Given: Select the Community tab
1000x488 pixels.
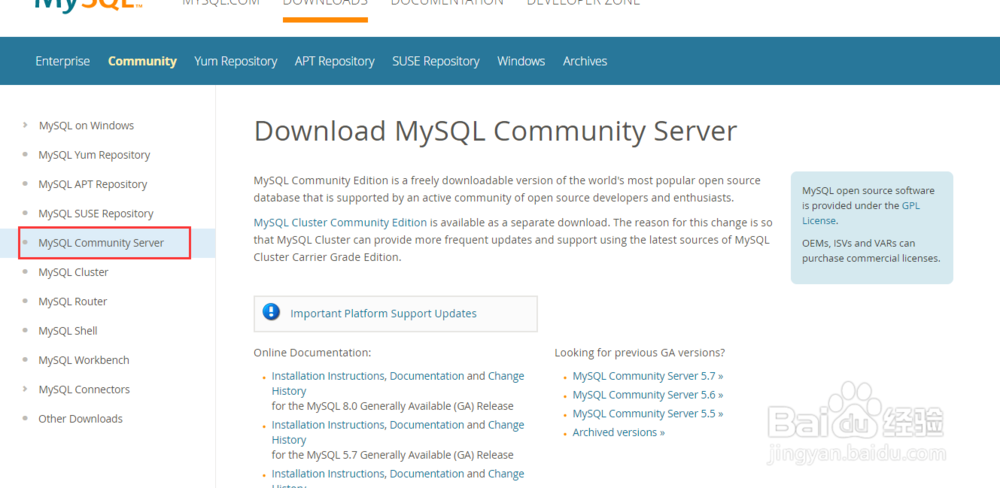Looking at the screenshot, I should [142, 61].
